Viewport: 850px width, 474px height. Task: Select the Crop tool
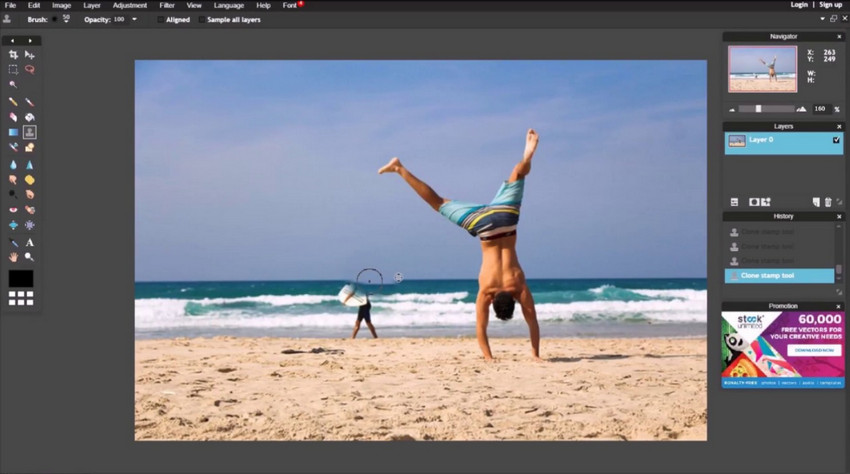pyautogui.click(x=13, y=55)
